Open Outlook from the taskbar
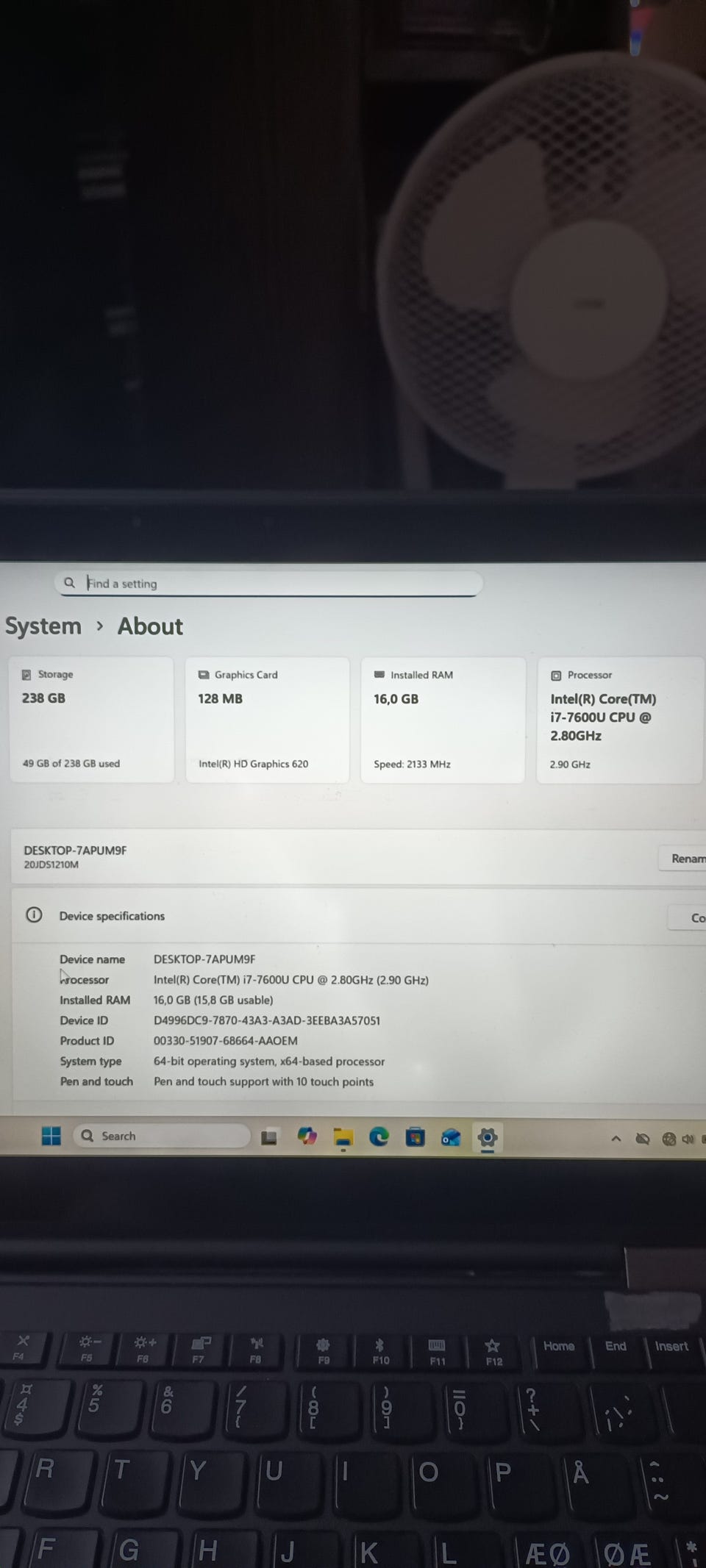 coord(451,1138)
